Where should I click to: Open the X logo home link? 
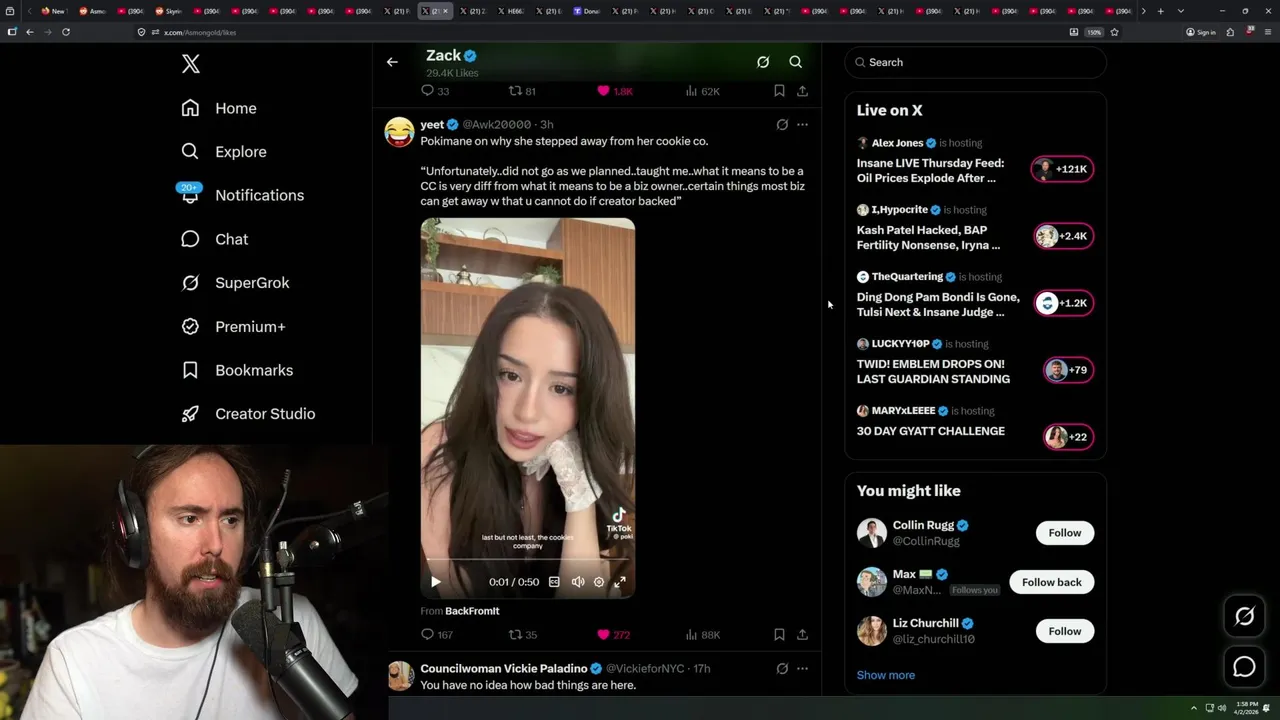click(x=191, y=64)
